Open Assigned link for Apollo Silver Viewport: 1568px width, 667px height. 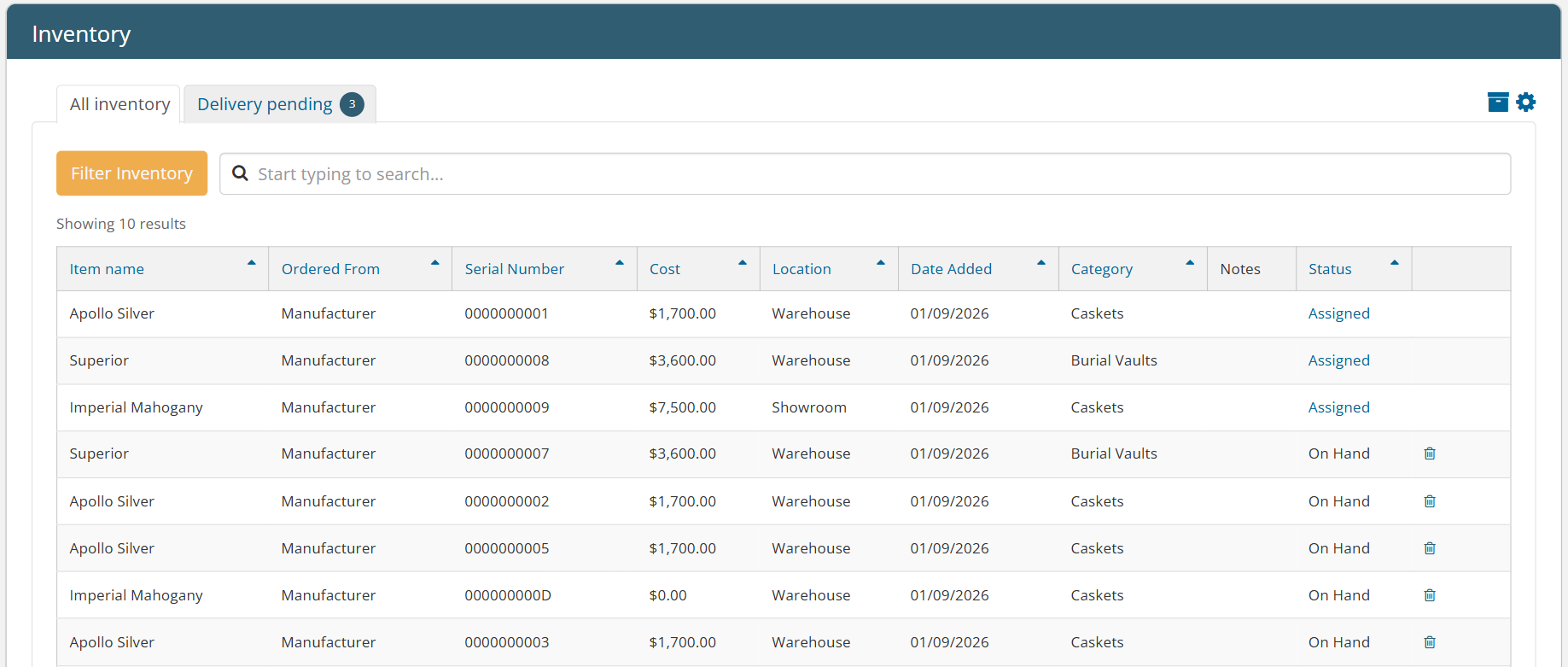tap(1338, 313)
